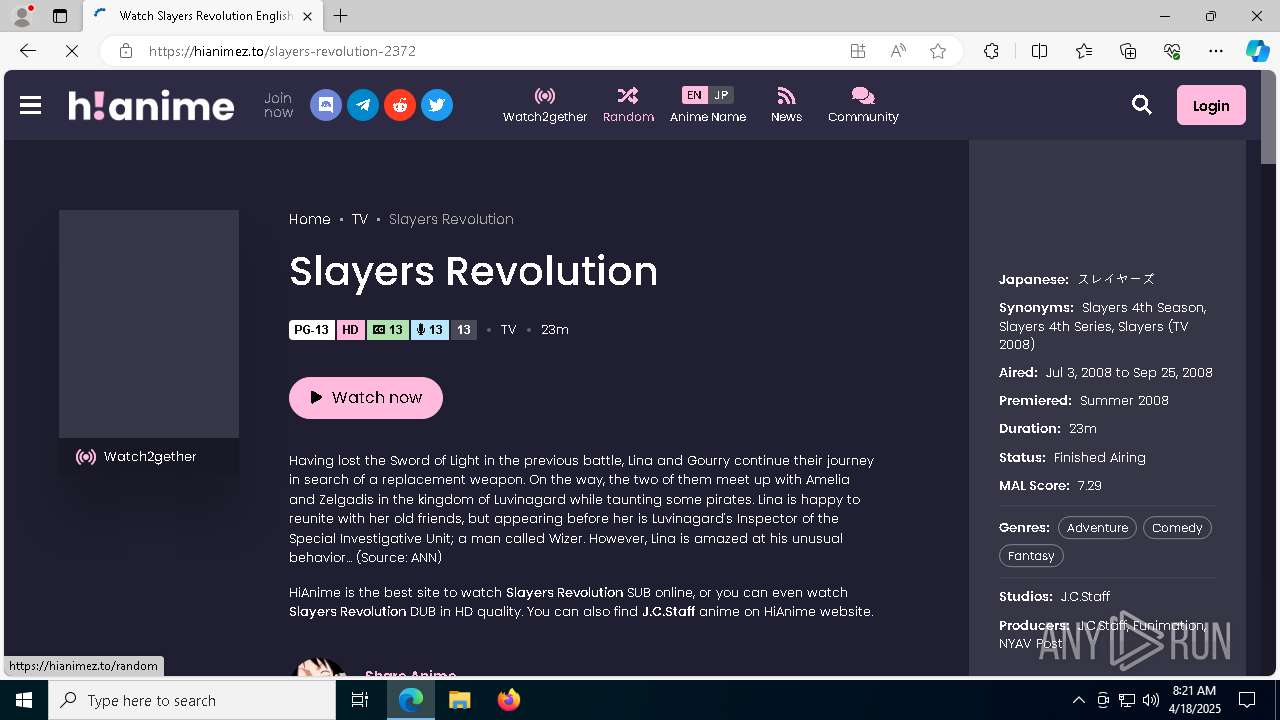Click the HD quality badge
This screenshot has height=720, width=1280.
350,330
